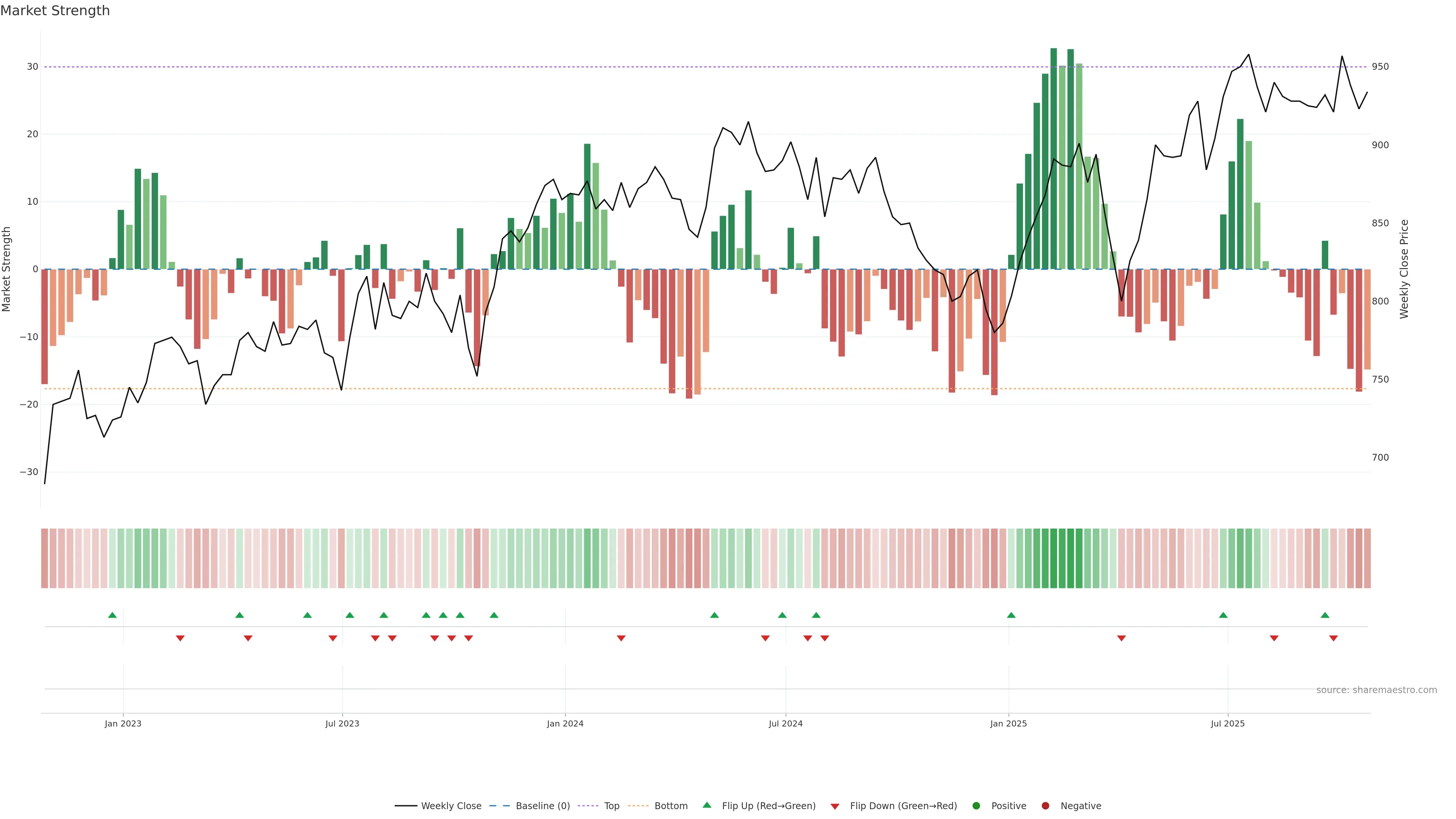Click the blue dashed Baseline legend line
The width and height of the screenshot is (1456, 819).
499,806
